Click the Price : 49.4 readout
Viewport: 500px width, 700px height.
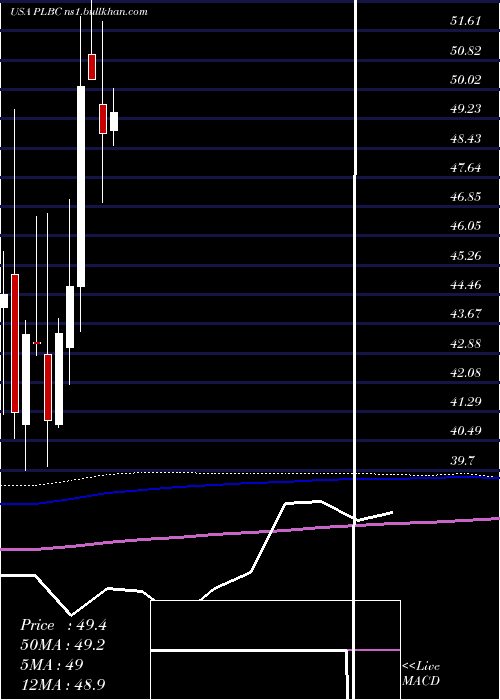(x=63, y=625)
